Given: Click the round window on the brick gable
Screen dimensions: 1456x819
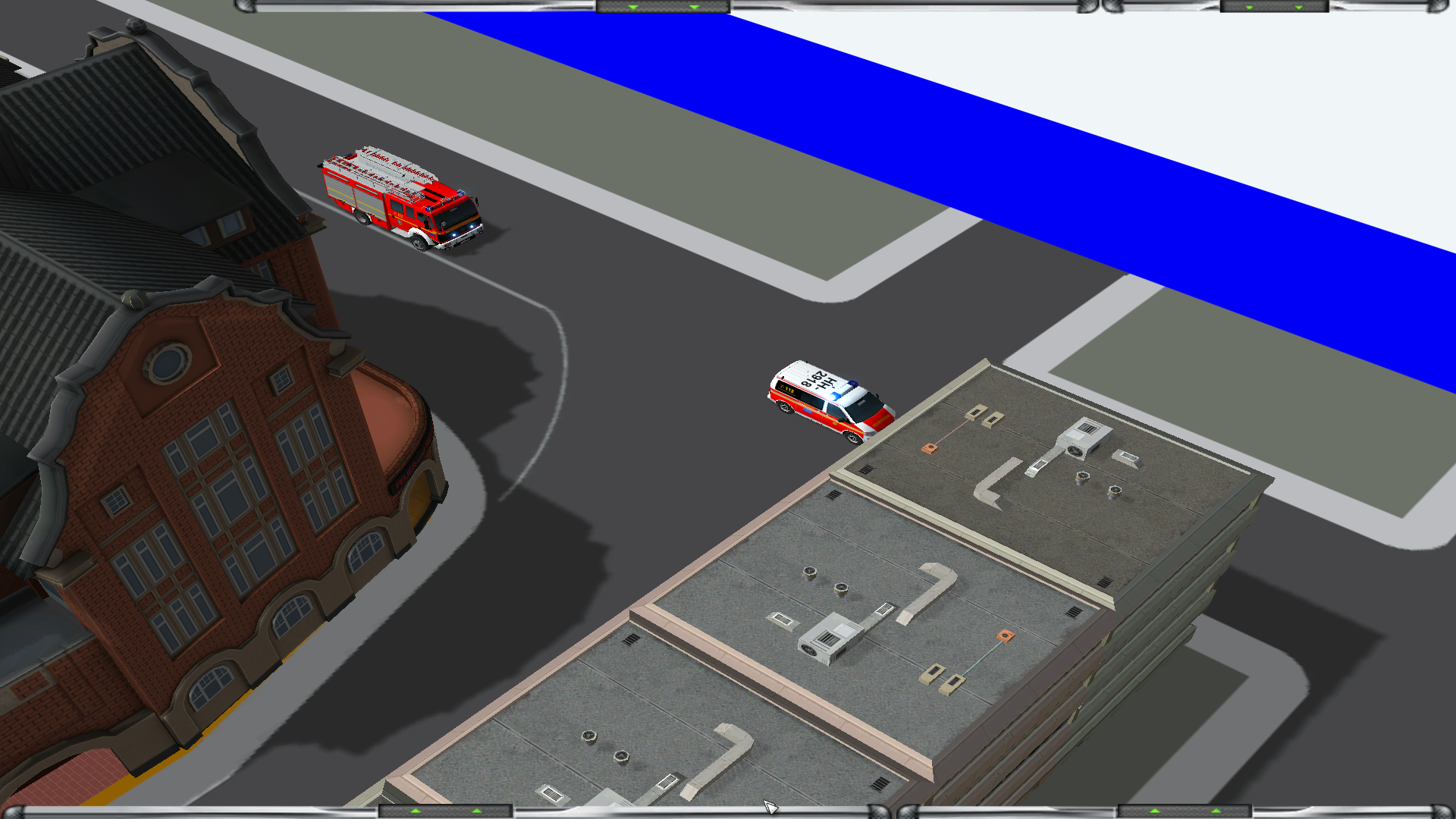Looking at the screenshot, I should 168,363.
